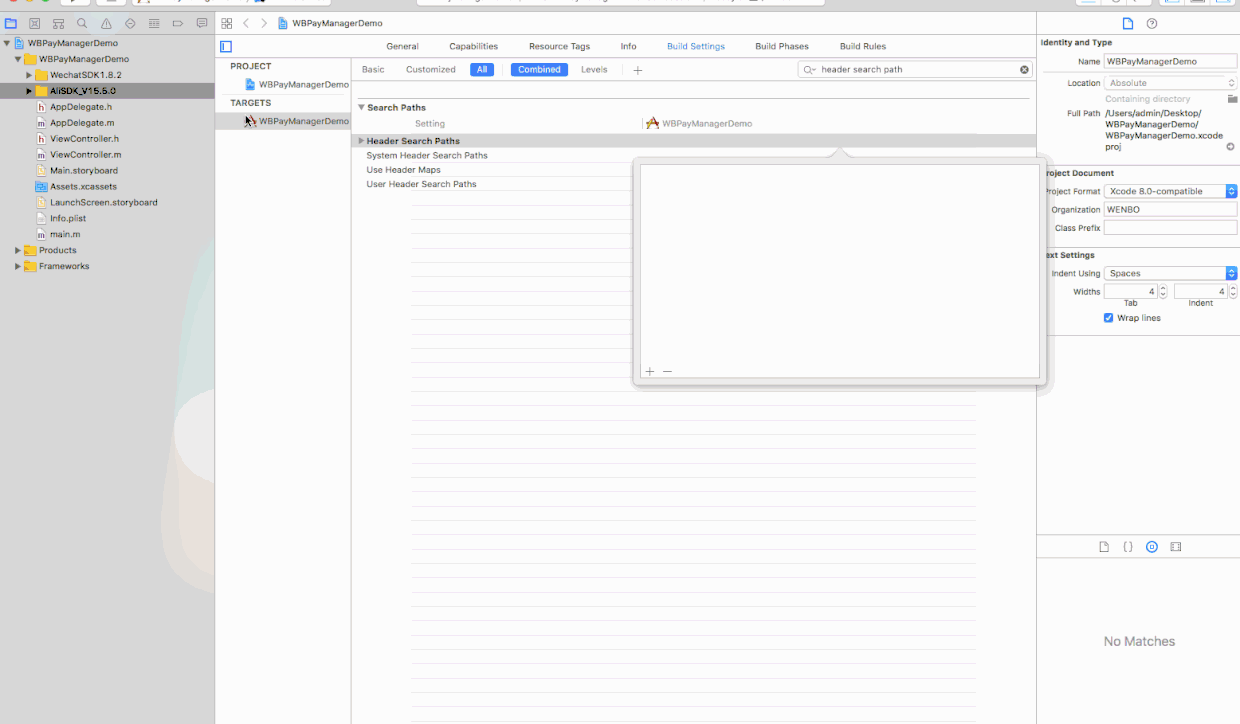
Task: Open the General tab
Action: (402, 46)
